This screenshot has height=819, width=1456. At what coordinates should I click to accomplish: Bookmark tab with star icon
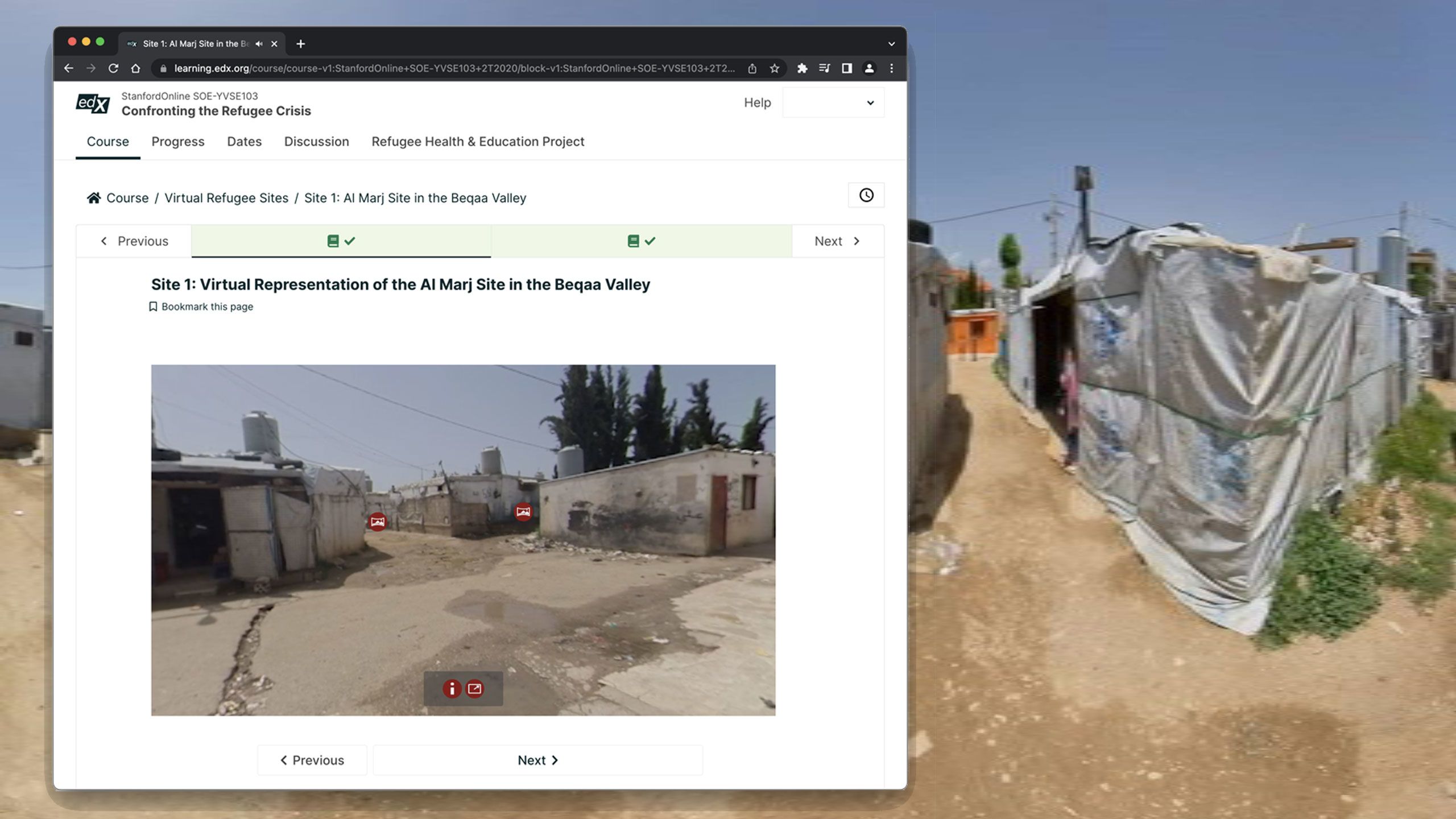[774, 68]
